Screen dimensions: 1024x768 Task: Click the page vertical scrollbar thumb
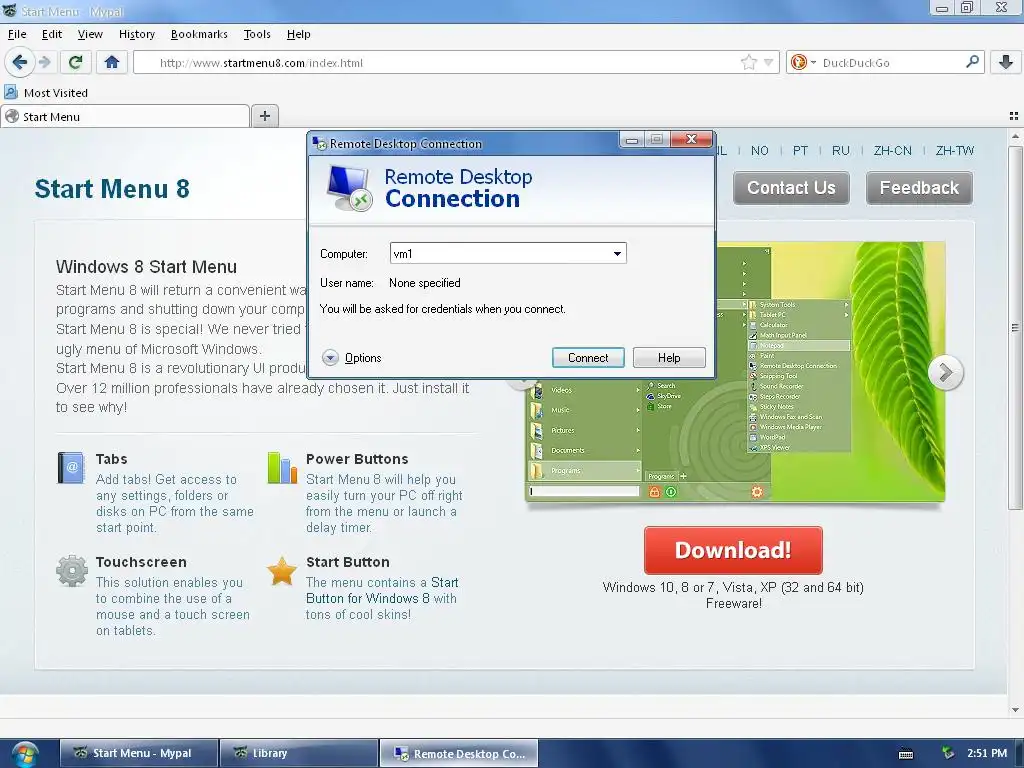click(x=1015, y=327)
